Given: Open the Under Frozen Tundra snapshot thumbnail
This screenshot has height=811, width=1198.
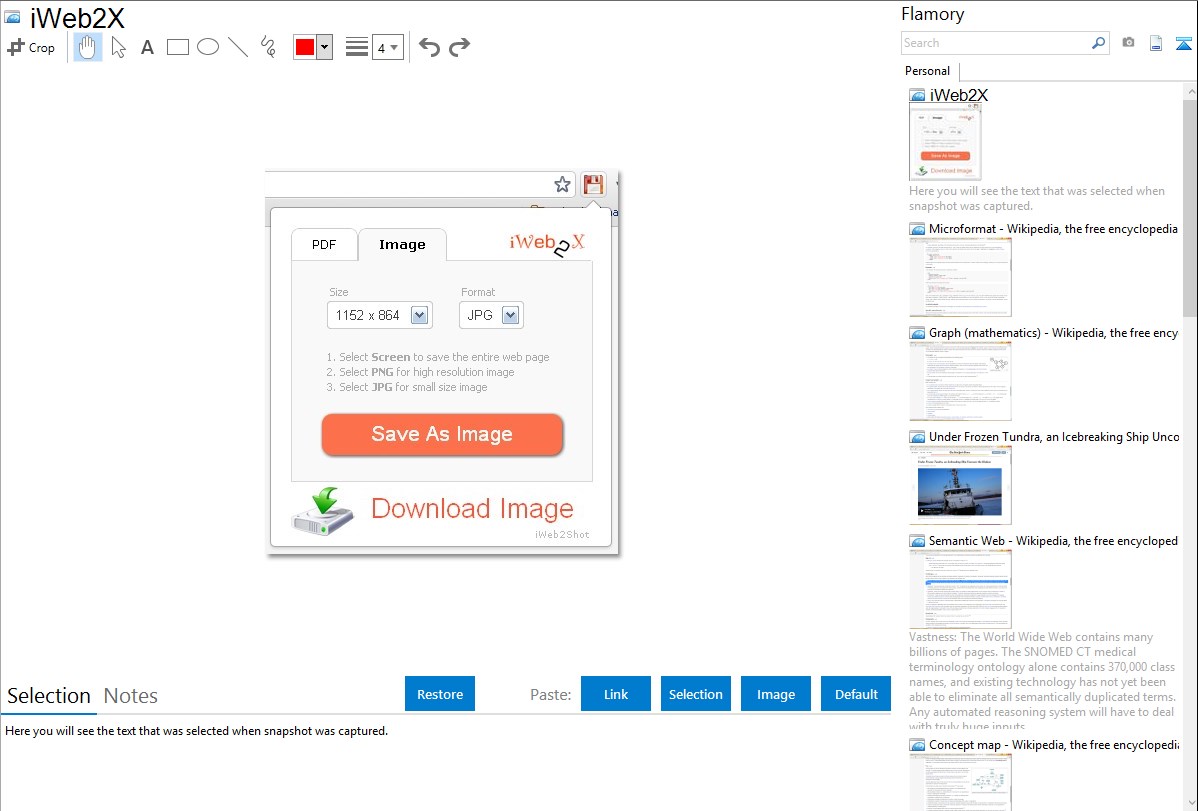Looking at the screenshot, I should (x=960, y=485).
